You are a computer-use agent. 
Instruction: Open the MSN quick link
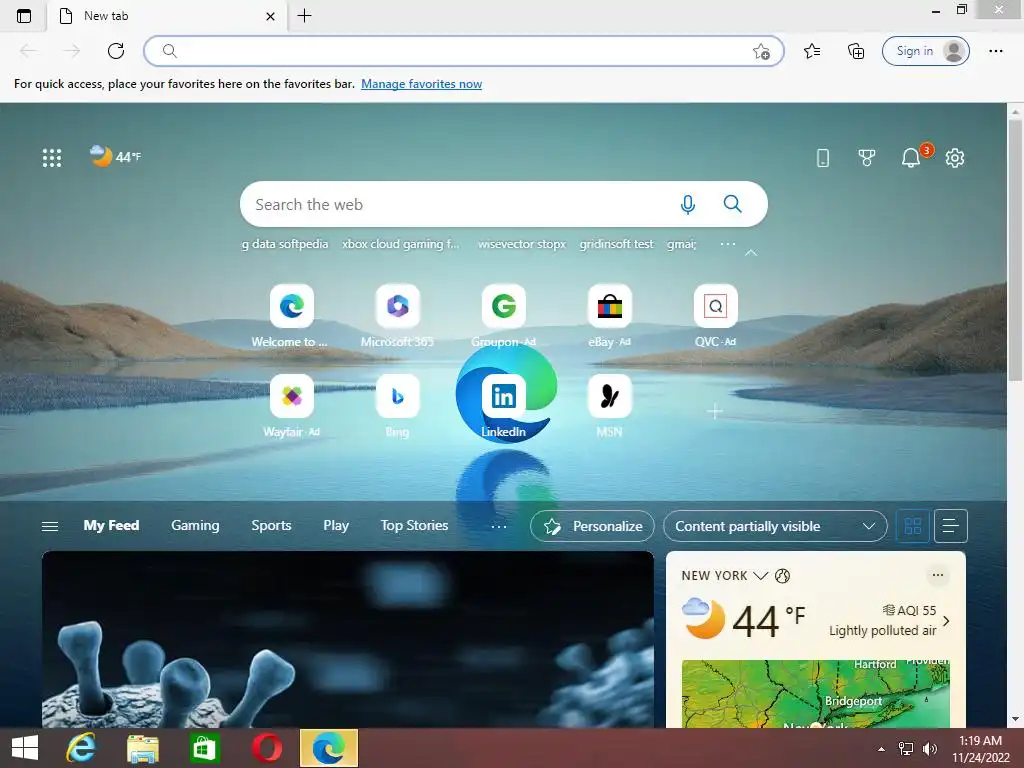(x=609, y=406)
